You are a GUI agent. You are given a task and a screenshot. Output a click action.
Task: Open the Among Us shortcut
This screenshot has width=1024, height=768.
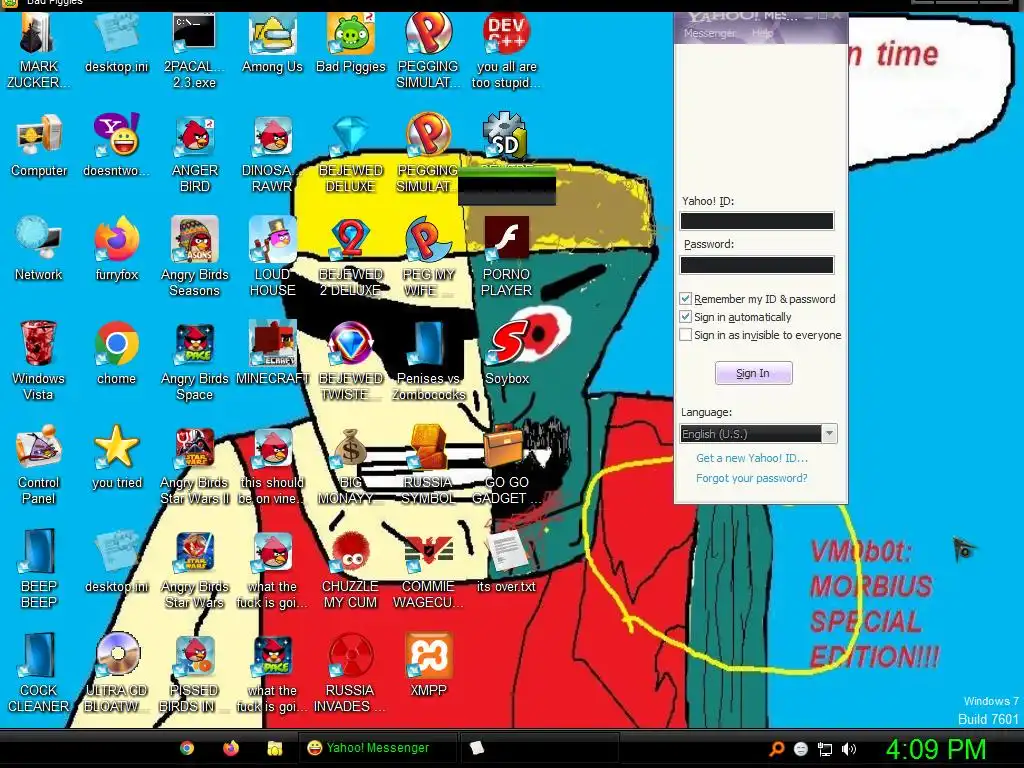tap(272, 44)
